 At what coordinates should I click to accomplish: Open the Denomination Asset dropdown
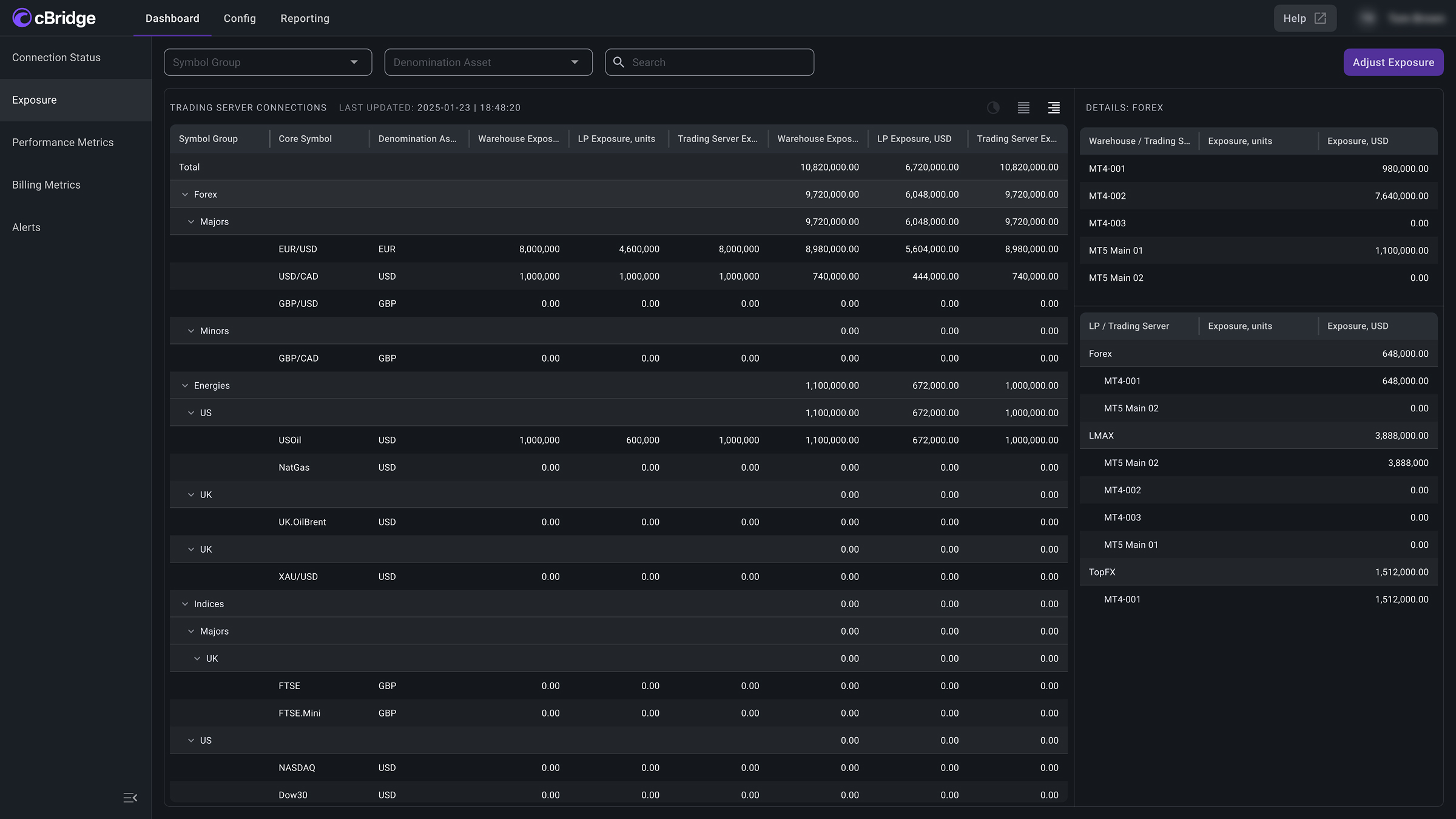(488, 62)
